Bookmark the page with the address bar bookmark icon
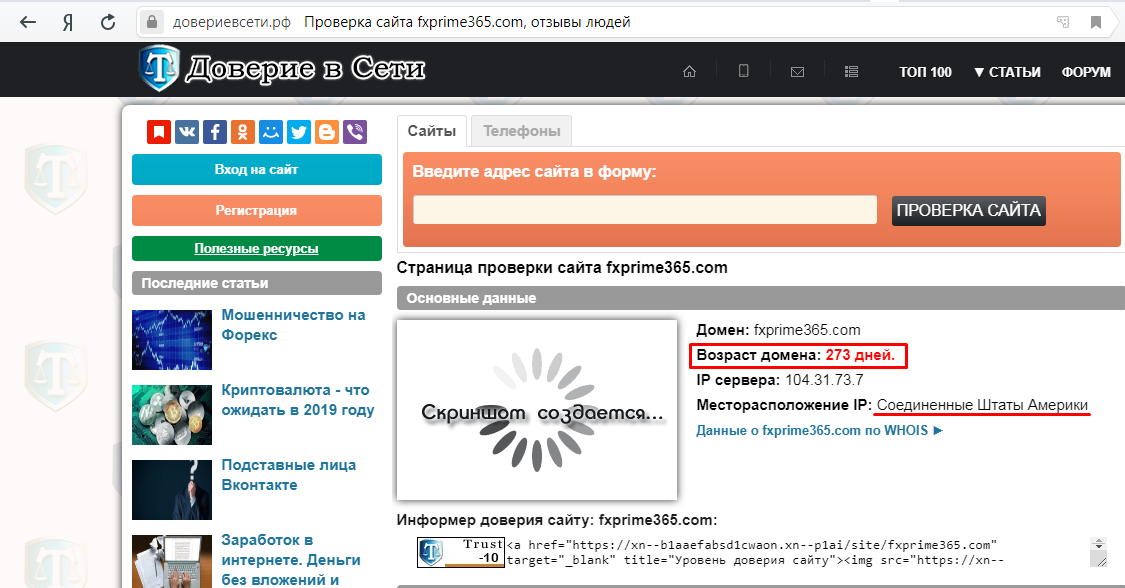The height and width of the screenshot is (588, 1125). [1096, 22]
